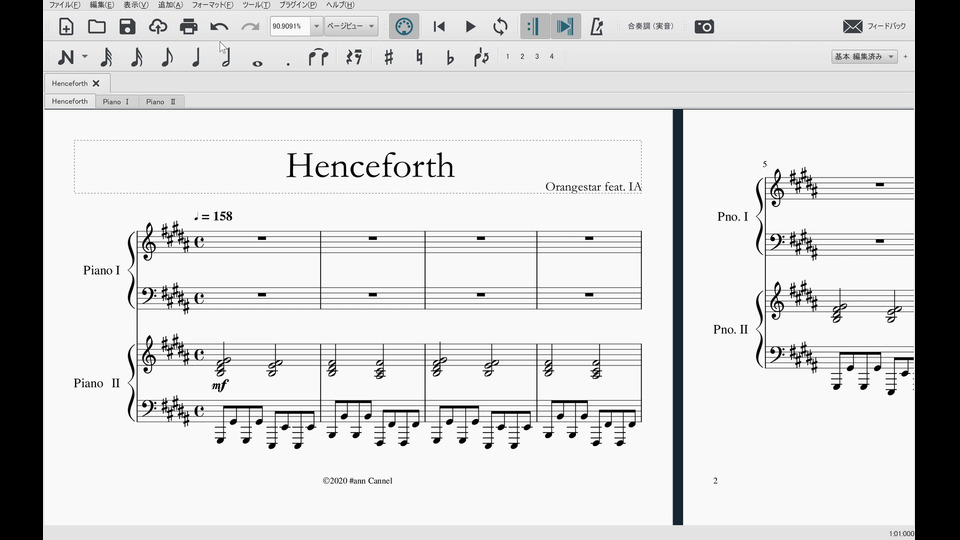Select 16th note duration

point(137,57)
